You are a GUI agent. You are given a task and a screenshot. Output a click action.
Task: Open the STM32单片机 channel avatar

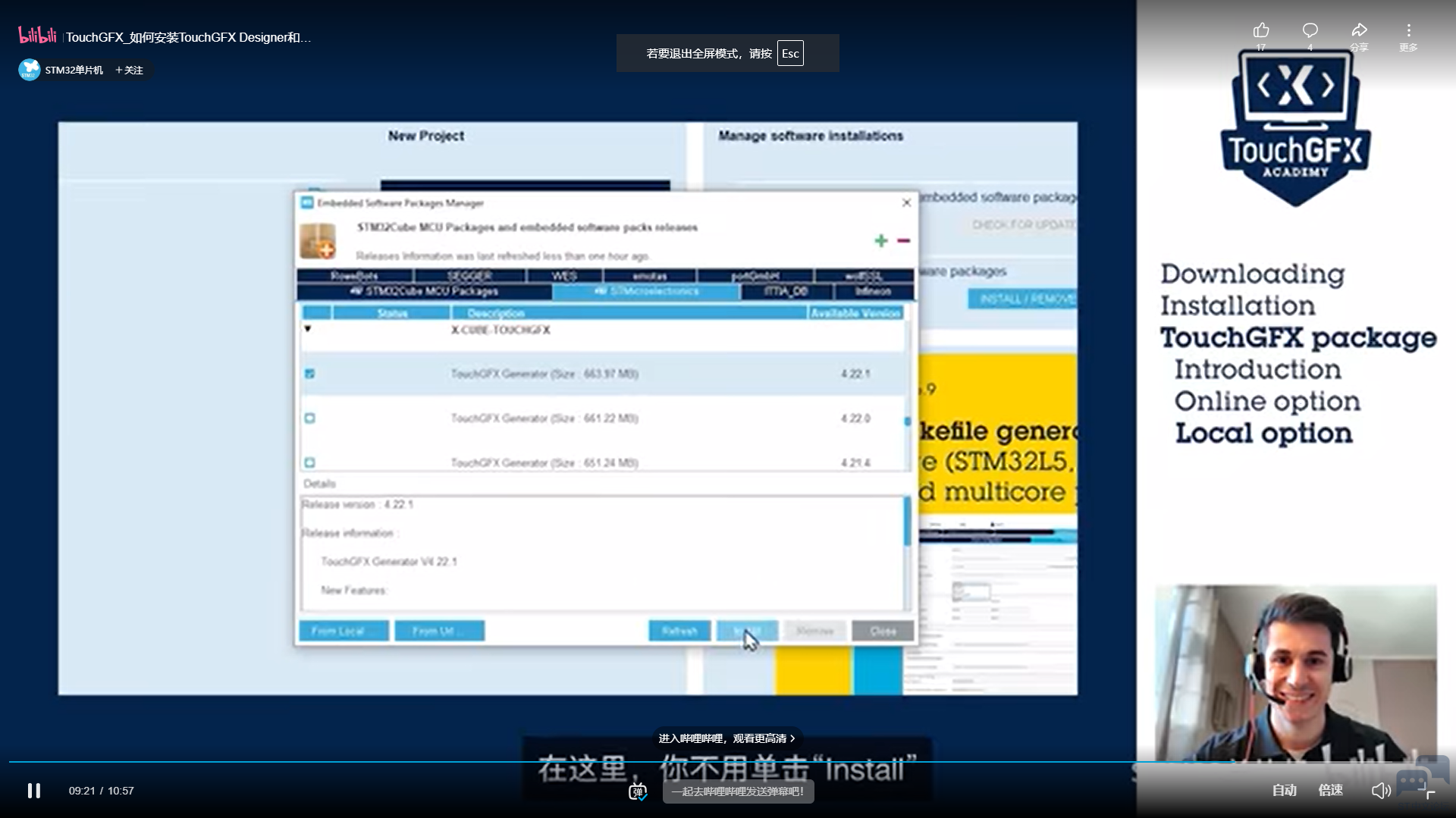29,70
